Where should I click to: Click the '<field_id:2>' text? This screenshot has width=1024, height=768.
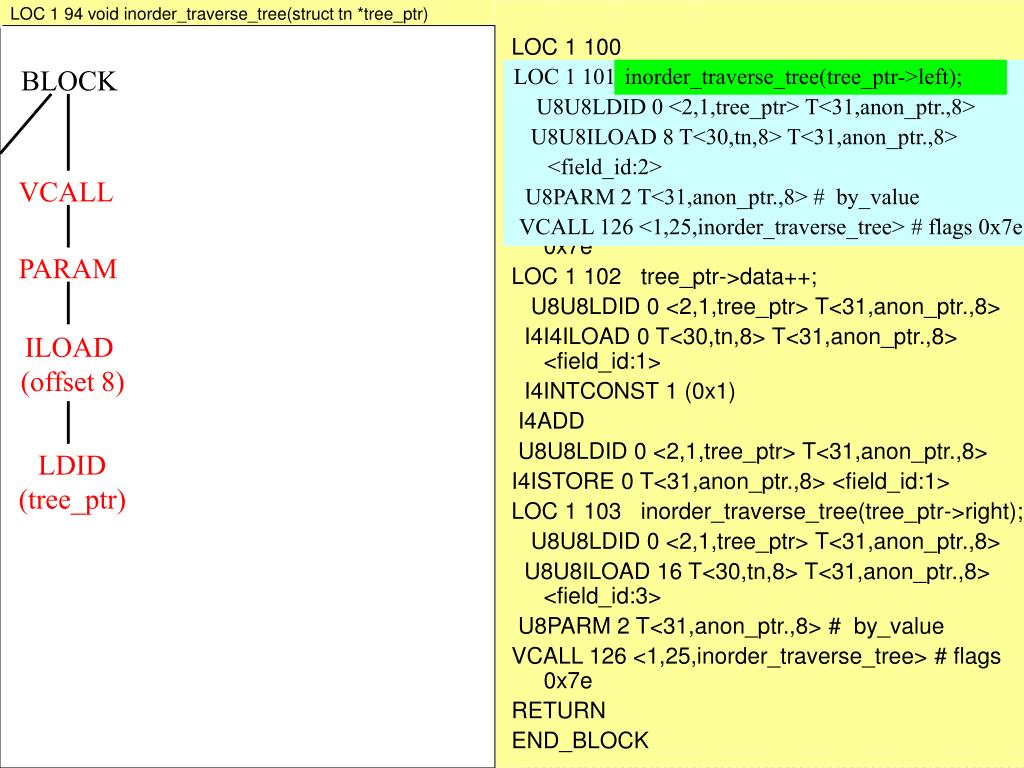604,167
